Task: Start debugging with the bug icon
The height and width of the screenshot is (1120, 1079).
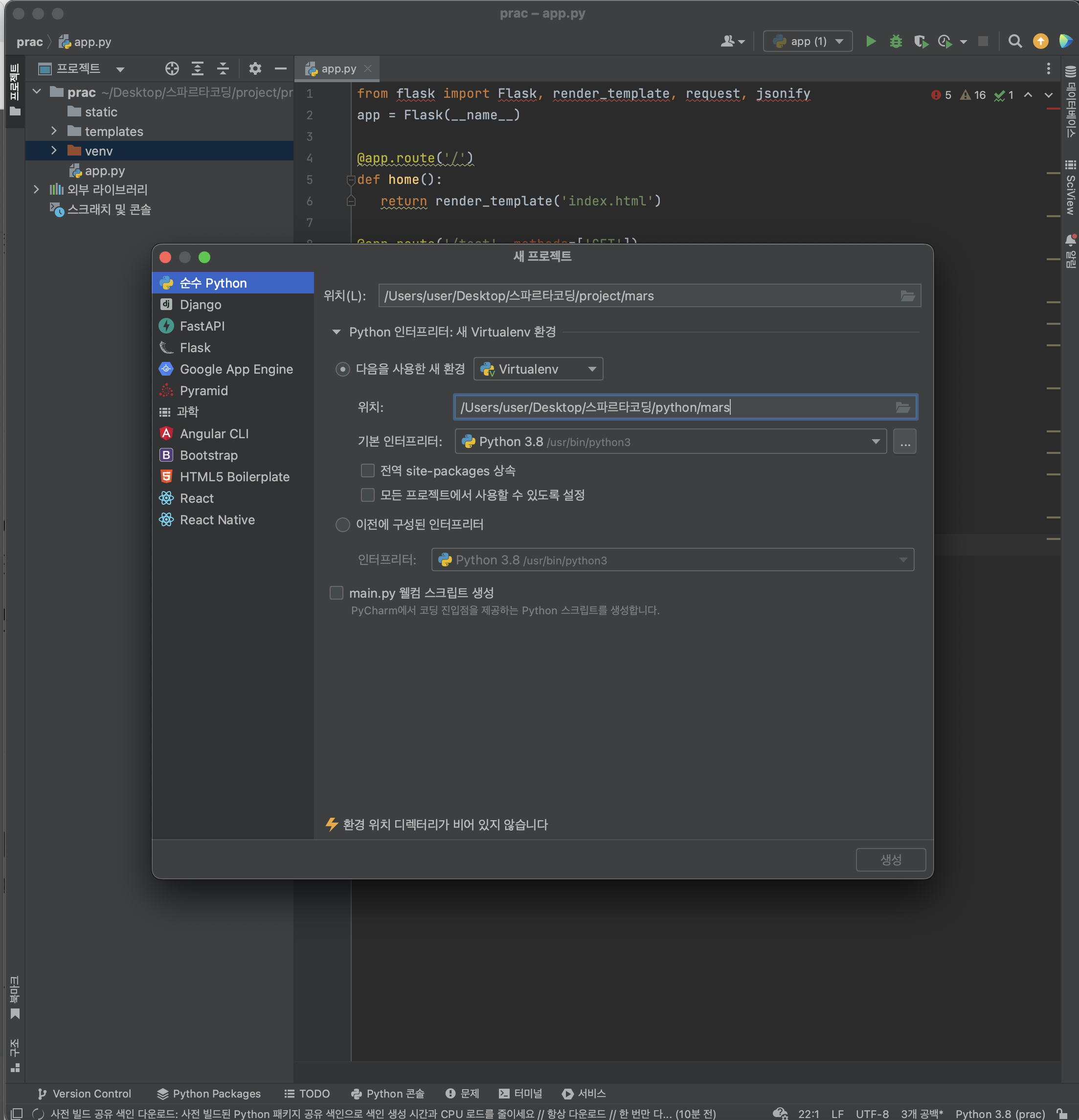Action: pyautogui.click(x=896, y=41)
